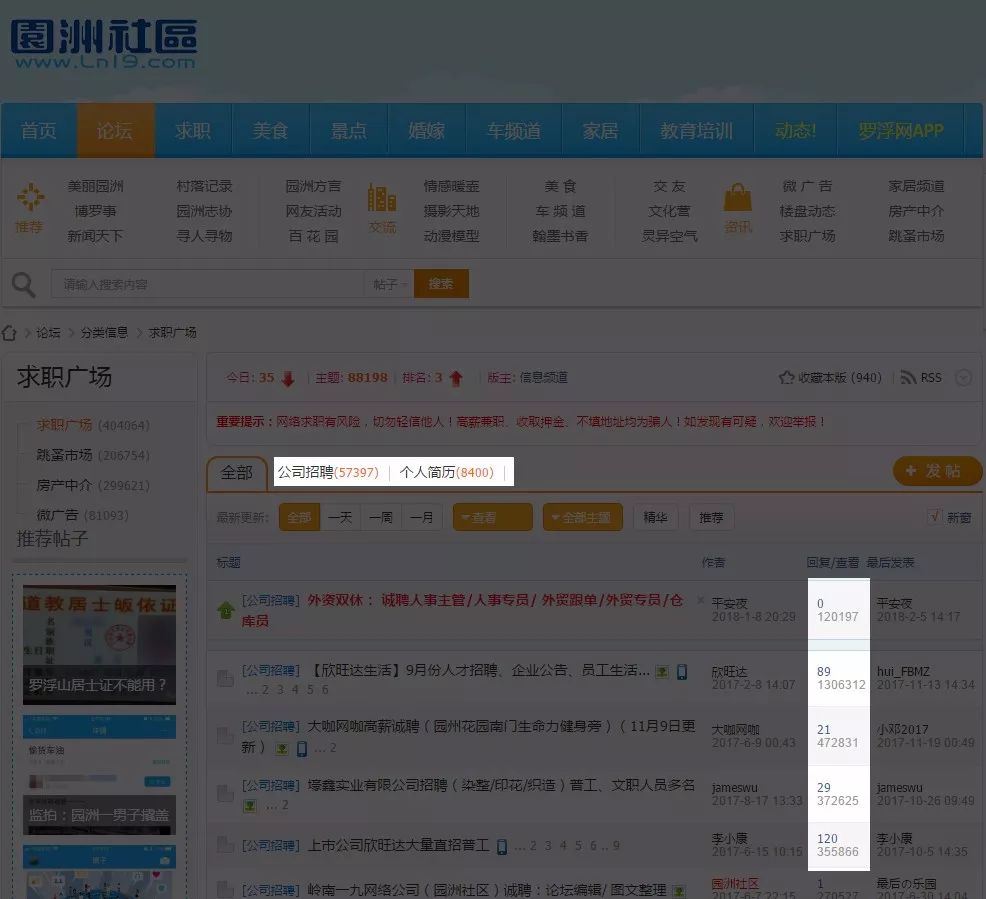Select the 全部 time filter
Image resolution: width=986 pixels, height=899 pixels.
[x=299, y=517]
